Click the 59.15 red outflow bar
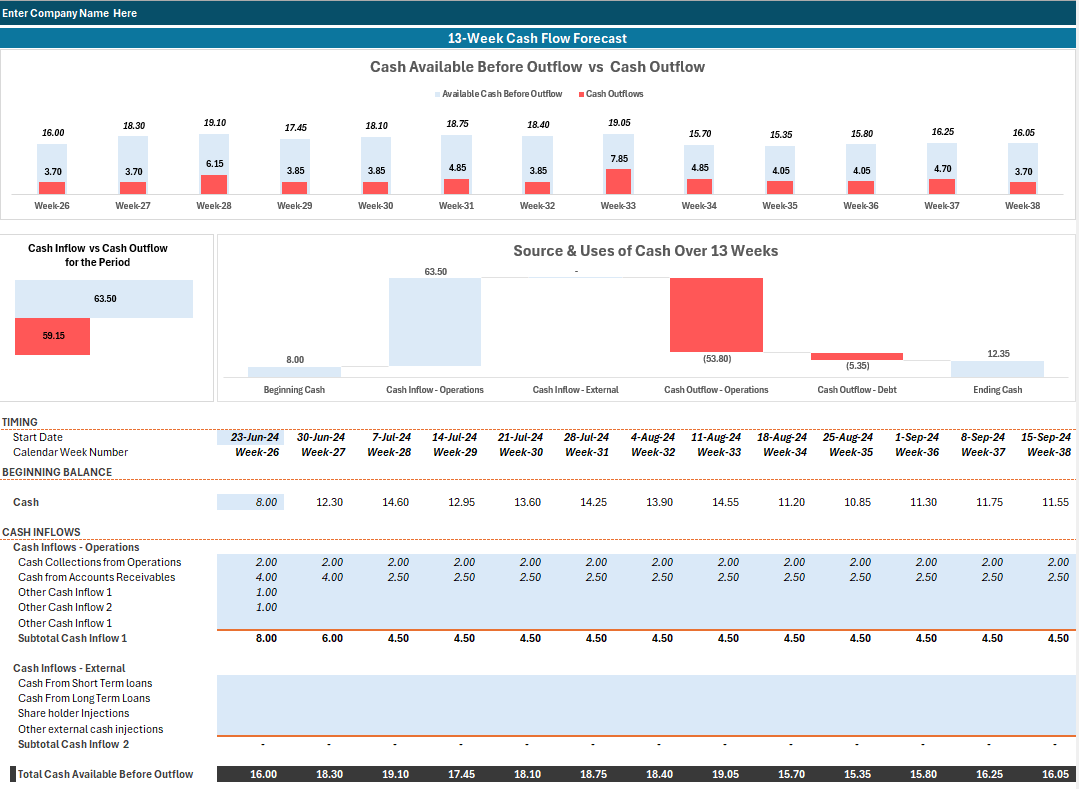 click(x=52, y=336)
